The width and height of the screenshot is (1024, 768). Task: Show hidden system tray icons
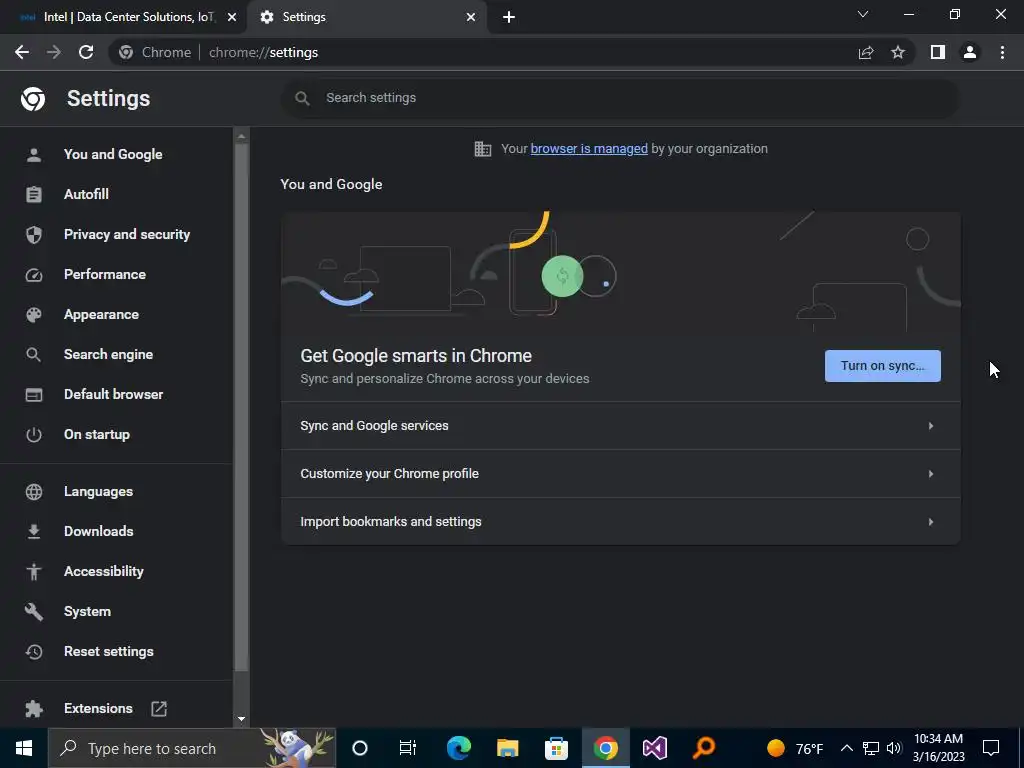[846, 748]
